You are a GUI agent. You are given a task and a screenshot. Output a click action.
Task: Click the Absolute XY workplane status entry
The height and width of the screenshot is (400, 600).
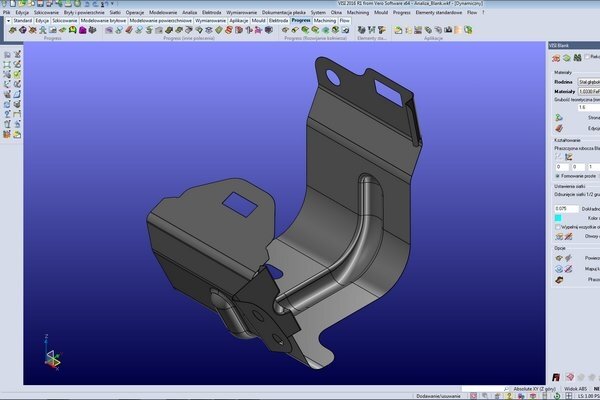coord(535,389)
